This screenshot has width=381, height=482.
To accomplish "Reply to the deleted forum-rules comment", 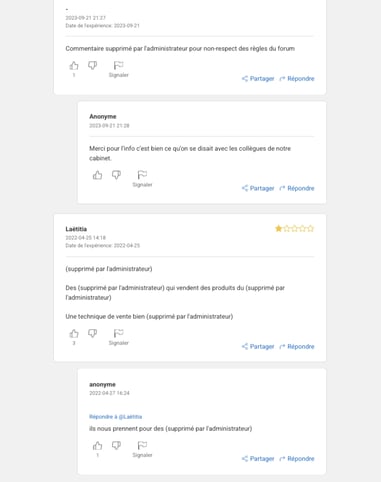I will point(297,79).
